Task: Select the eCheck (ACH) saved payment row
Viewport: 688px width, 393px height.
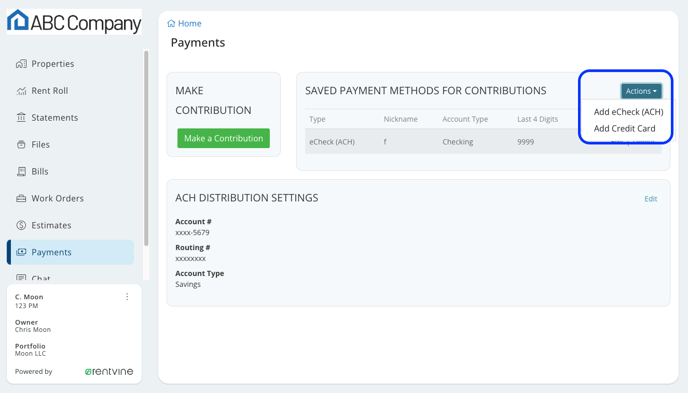Action: coord(483,142)
